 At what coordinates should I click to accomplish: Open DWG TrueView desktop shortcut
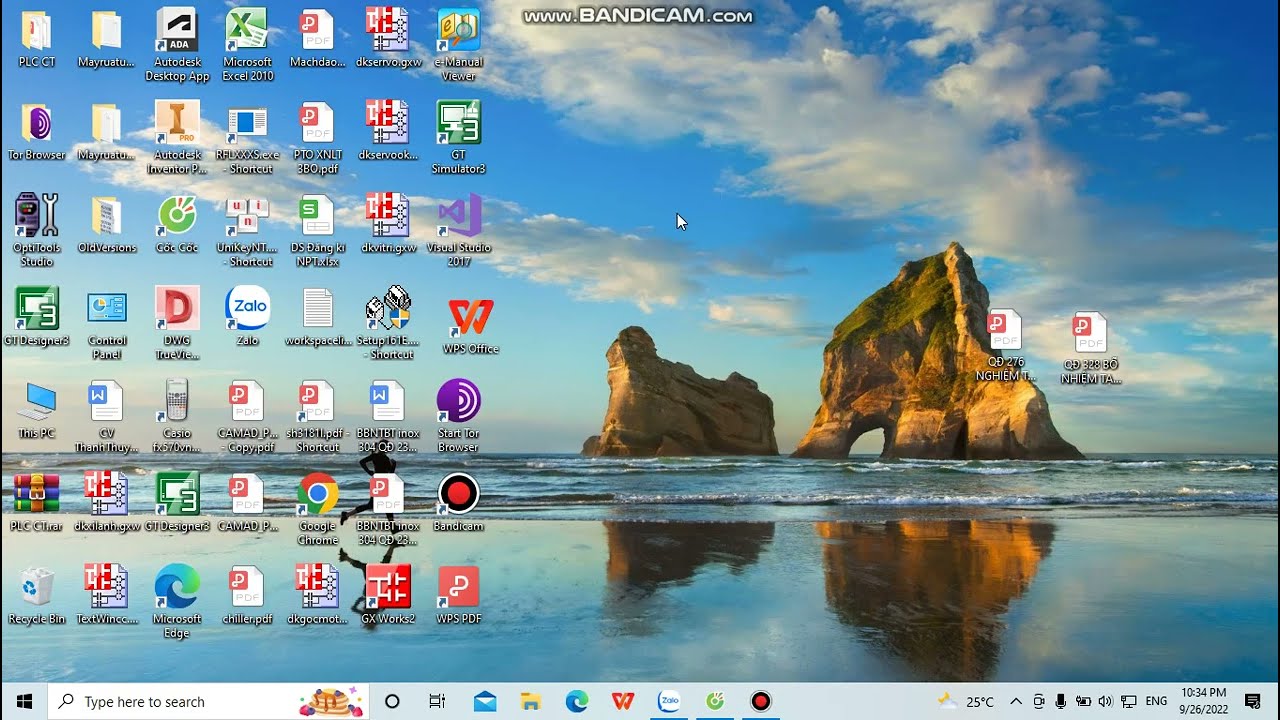pyautogui.click(x=177, y=323)
